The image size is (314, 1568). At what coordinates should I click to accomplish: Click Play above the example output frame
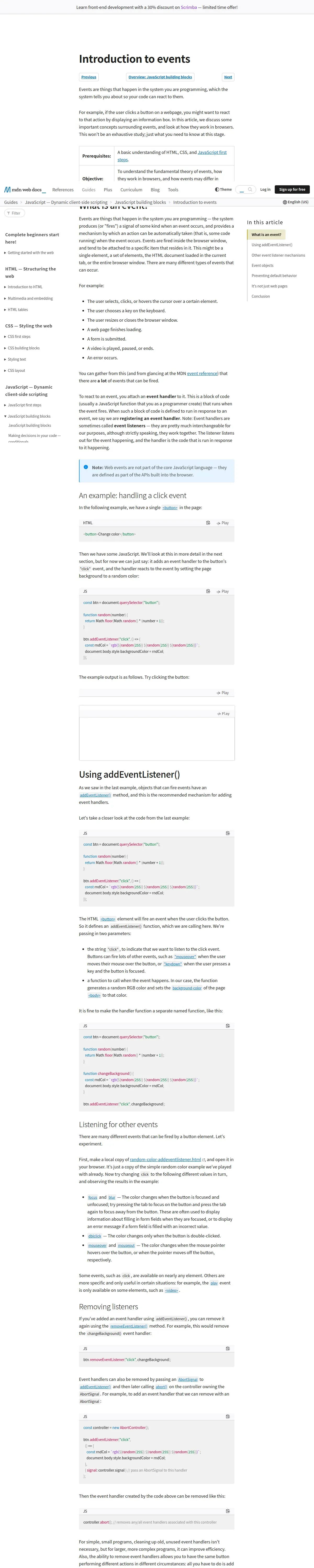(x=223, y=693)
